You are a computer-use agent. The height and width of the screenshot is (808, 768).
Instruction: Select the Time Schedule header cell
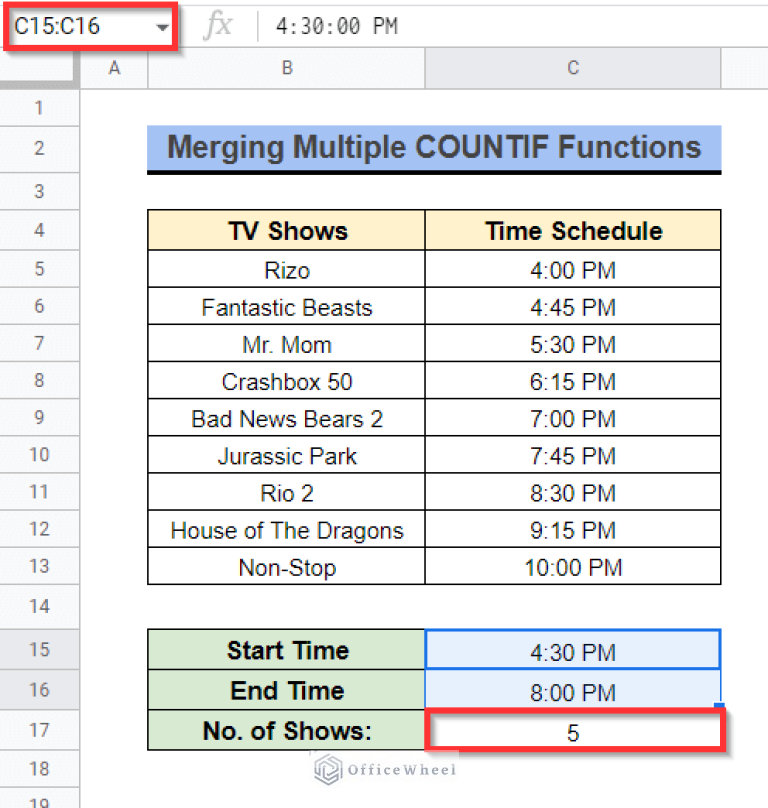[x=572, y=231]
